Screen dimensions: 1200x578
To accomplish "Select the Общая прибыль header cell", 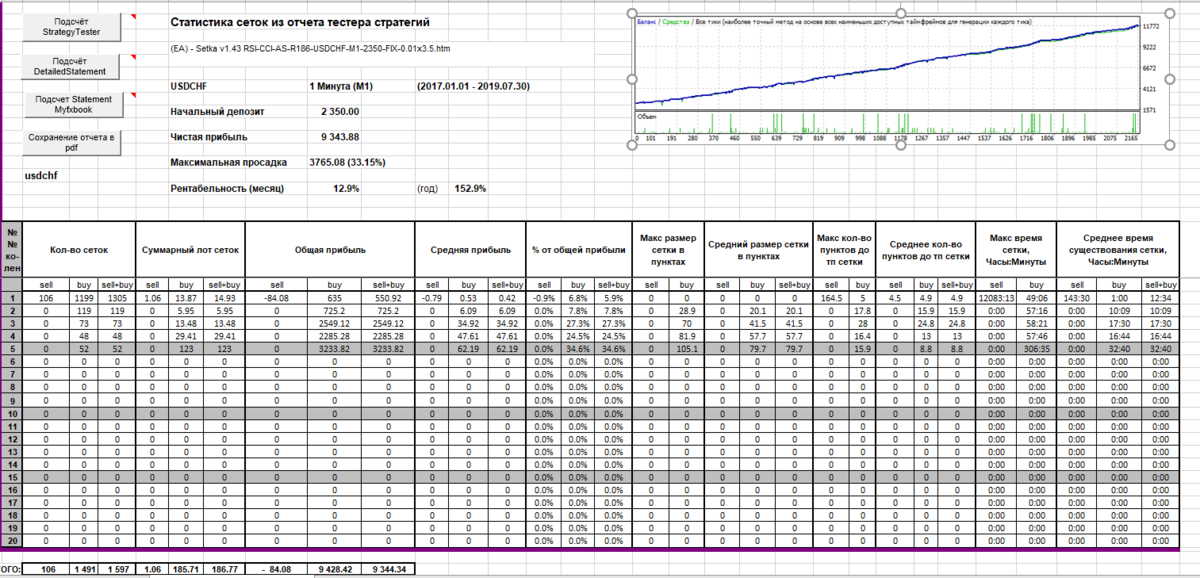I will click(330, 249).
